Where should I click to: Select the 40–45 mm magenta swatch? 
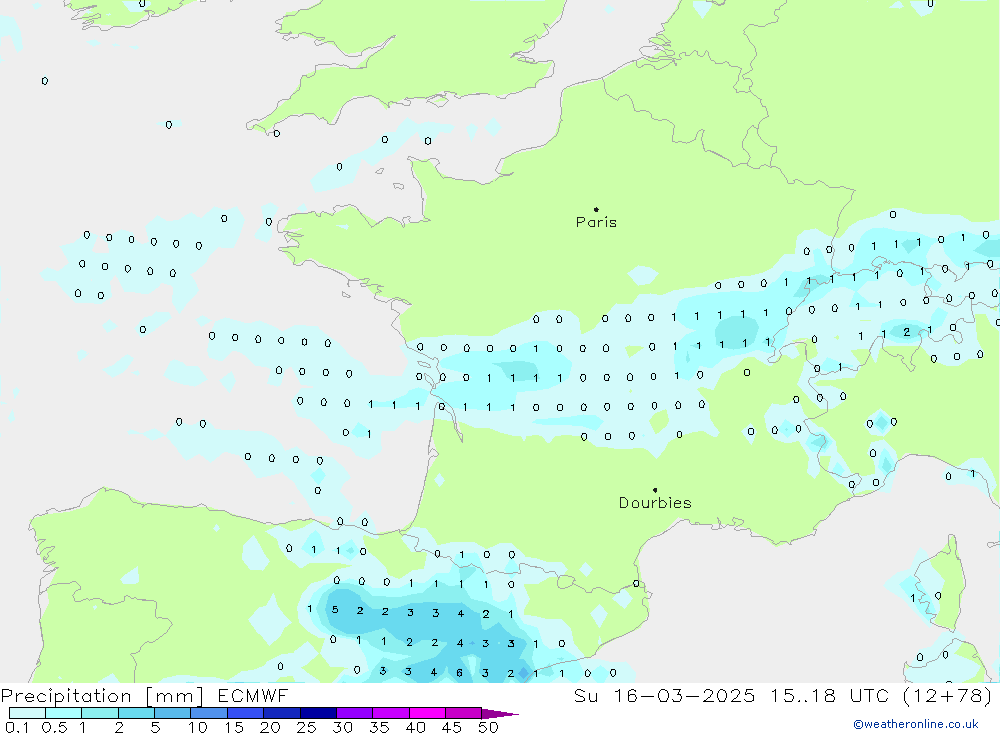427,713
